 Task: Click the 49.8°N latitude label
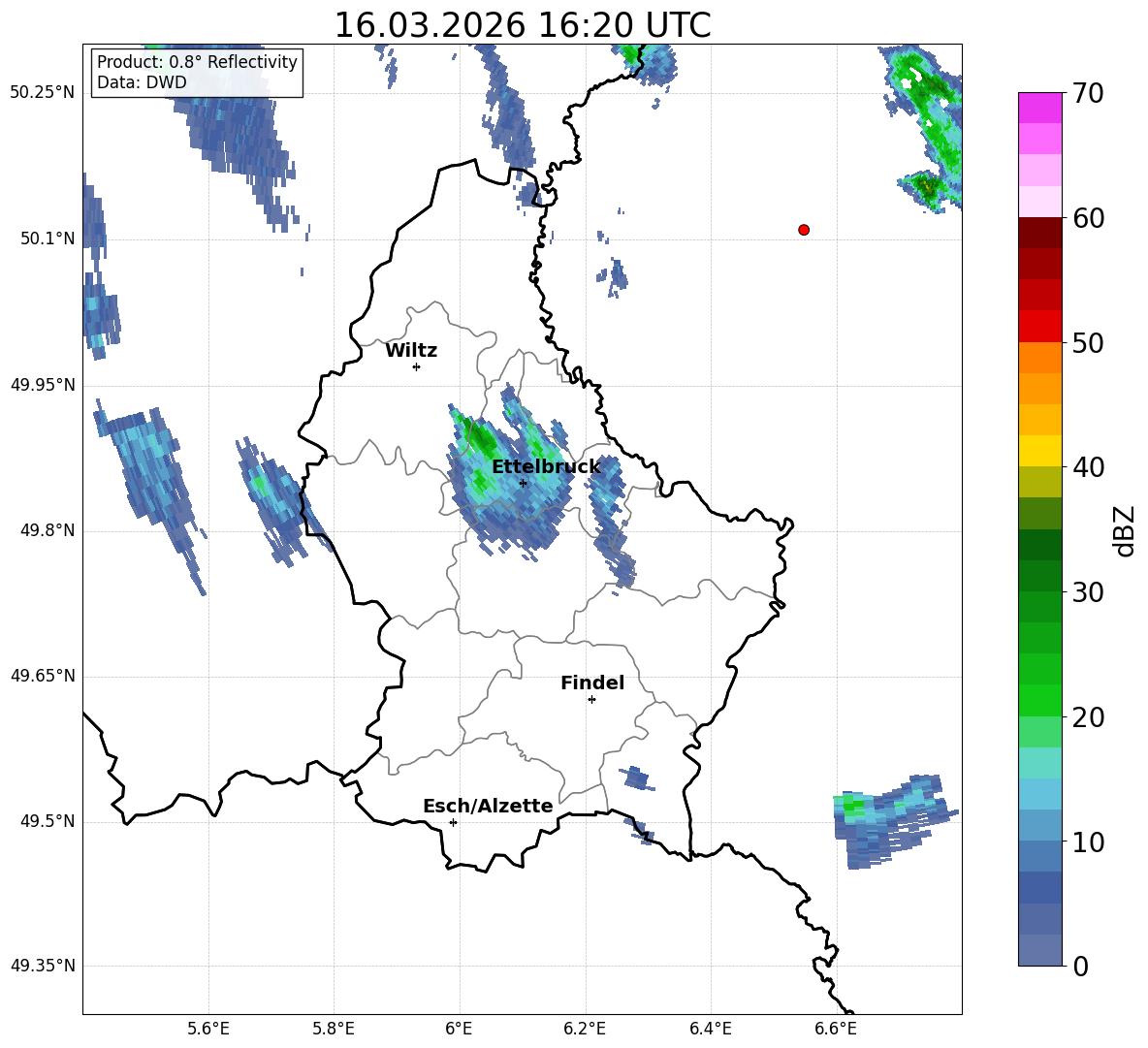click(47, 530)
